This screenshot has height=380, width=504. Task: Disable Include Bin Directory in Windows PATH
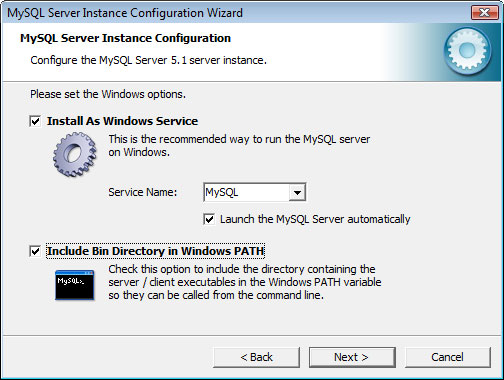35,251
